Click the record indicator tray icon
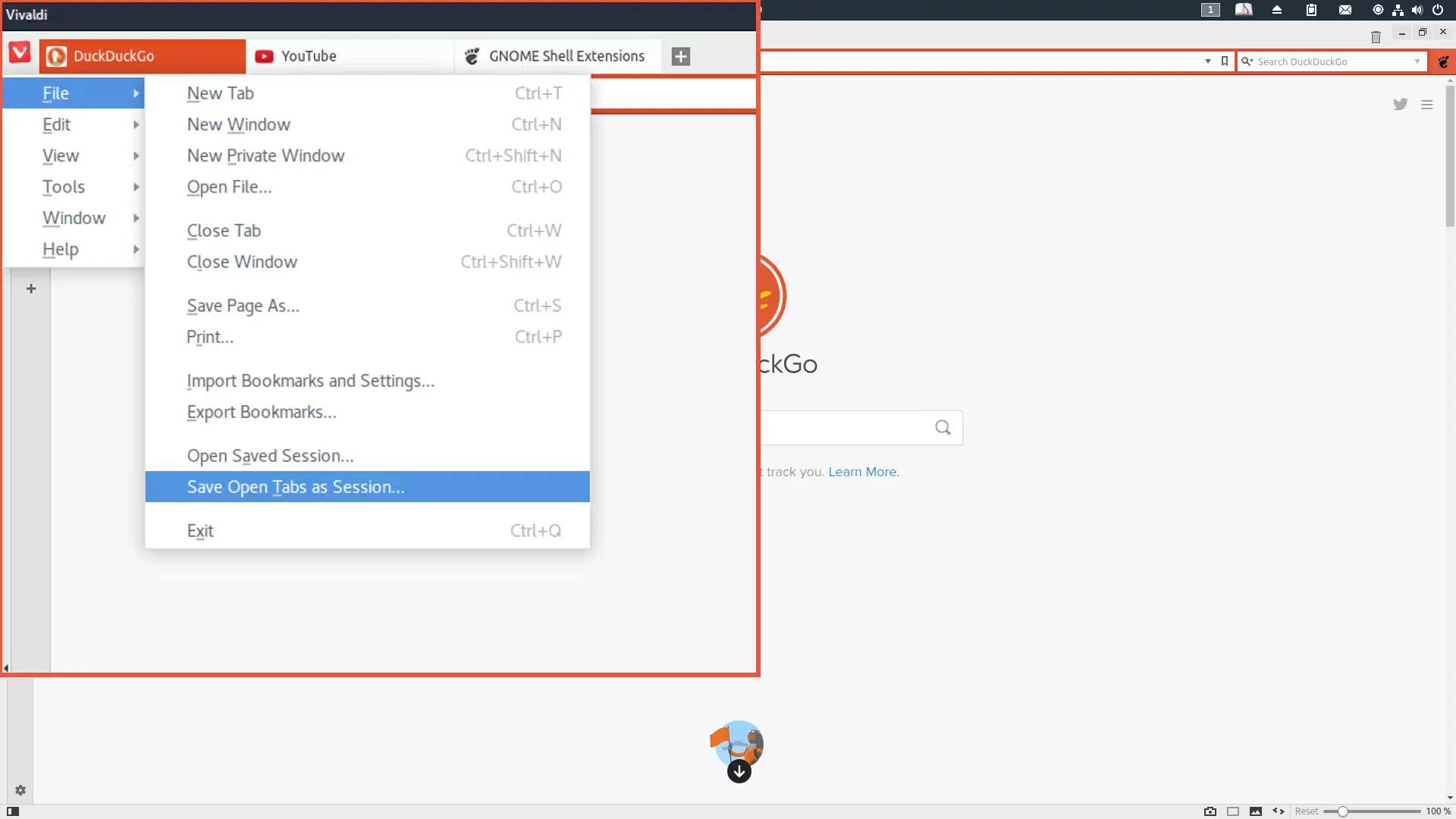The width and height of the screenshot is (1456, 819). [1378, 10]
